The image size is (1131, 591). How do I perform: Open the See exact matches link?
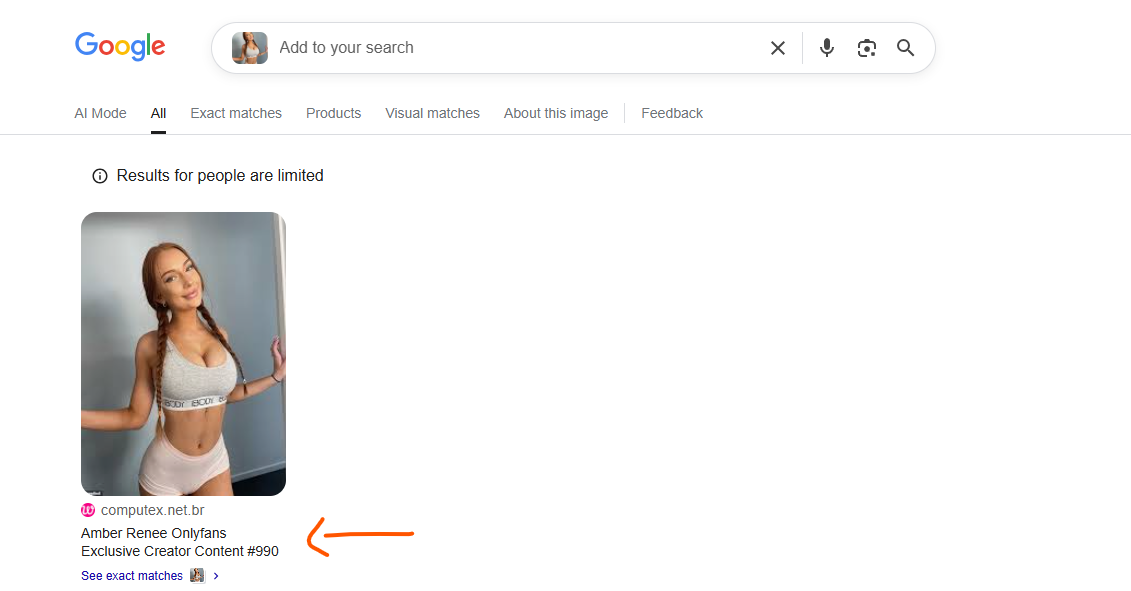coord(132,576)
